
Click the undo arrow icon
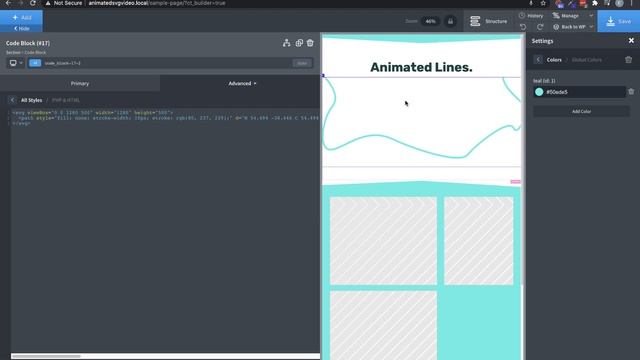[x=523, y=27]
